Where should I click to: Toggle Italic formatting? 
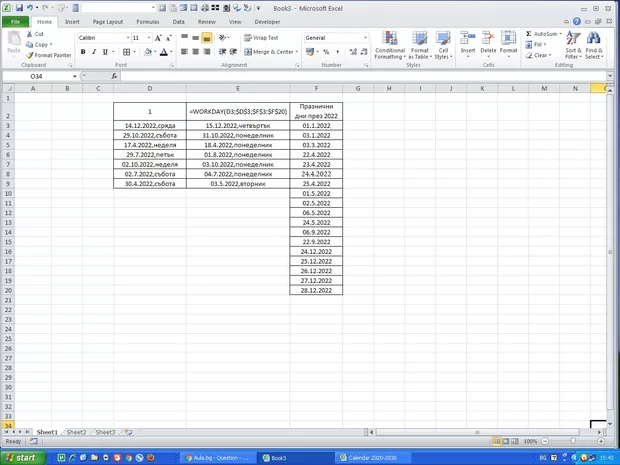[94, 52]
